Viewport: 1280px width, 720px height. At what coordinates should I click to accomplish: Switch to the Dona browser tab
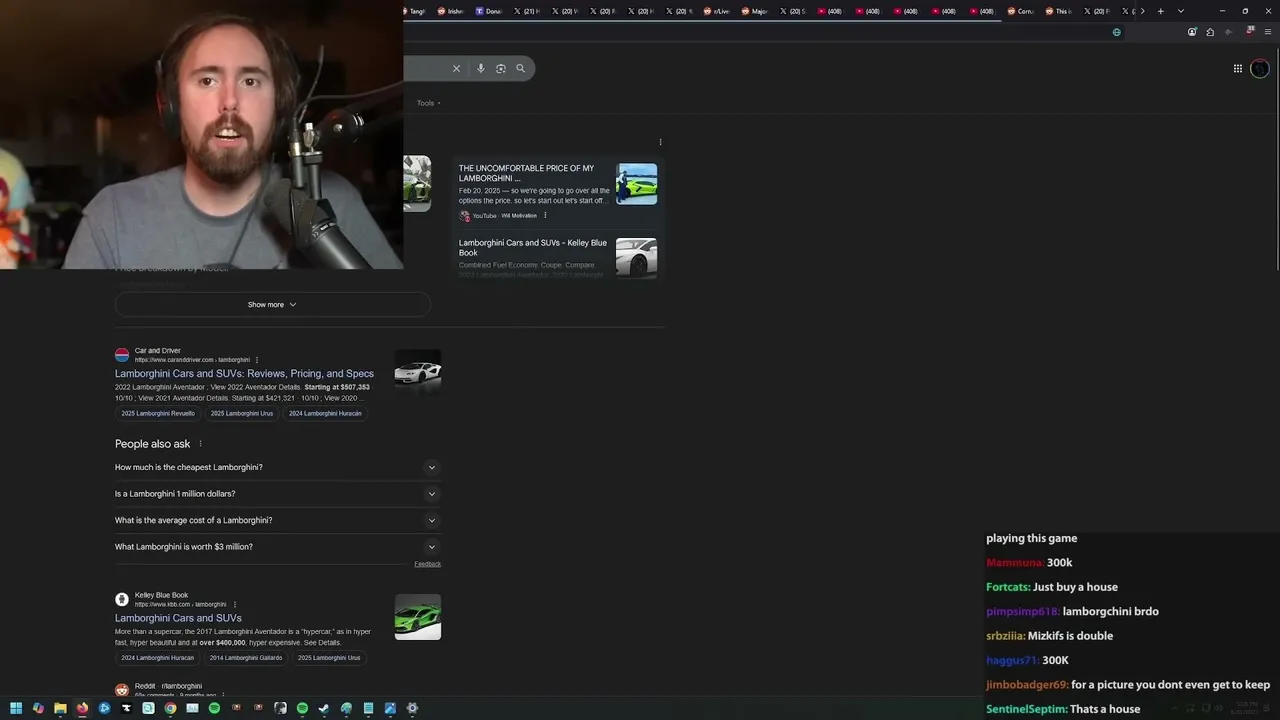coord(489,11)
